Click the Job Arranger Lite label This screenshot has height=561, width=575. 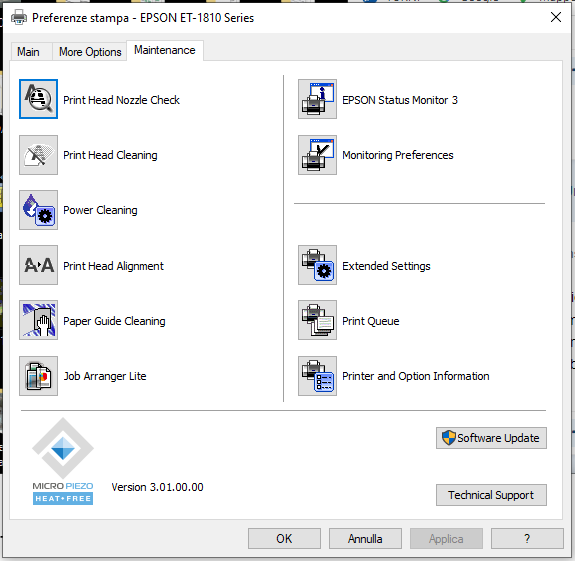point(105,376)
